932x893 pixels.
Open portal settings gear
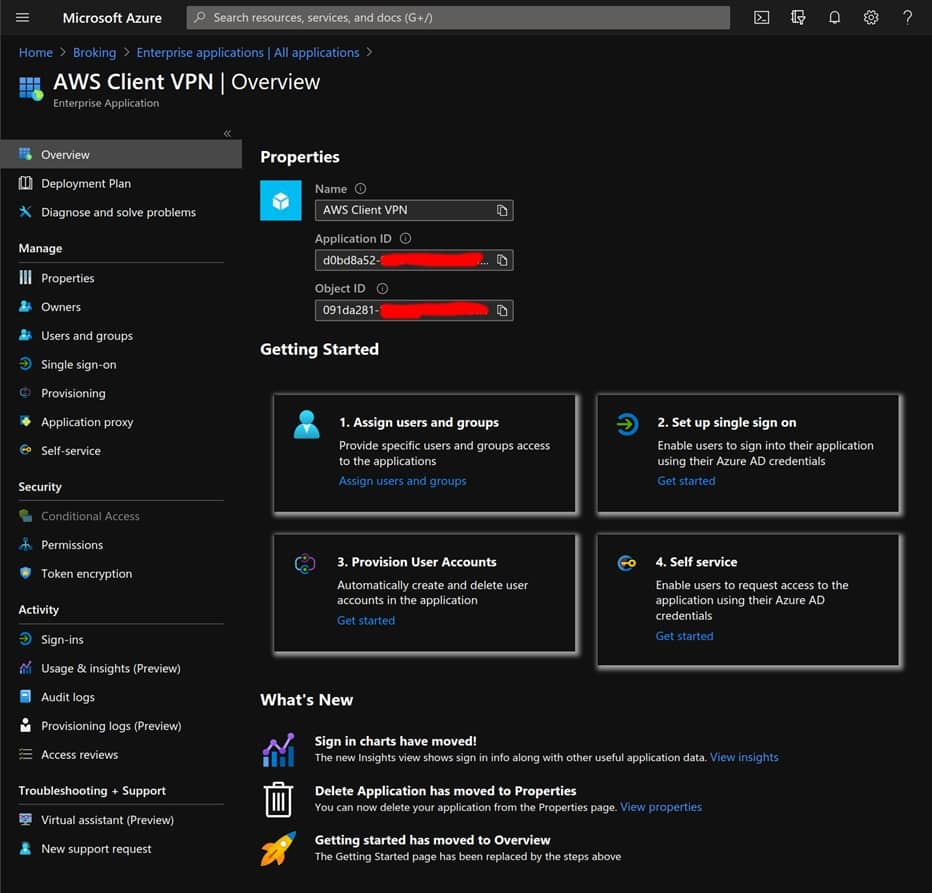871,17
